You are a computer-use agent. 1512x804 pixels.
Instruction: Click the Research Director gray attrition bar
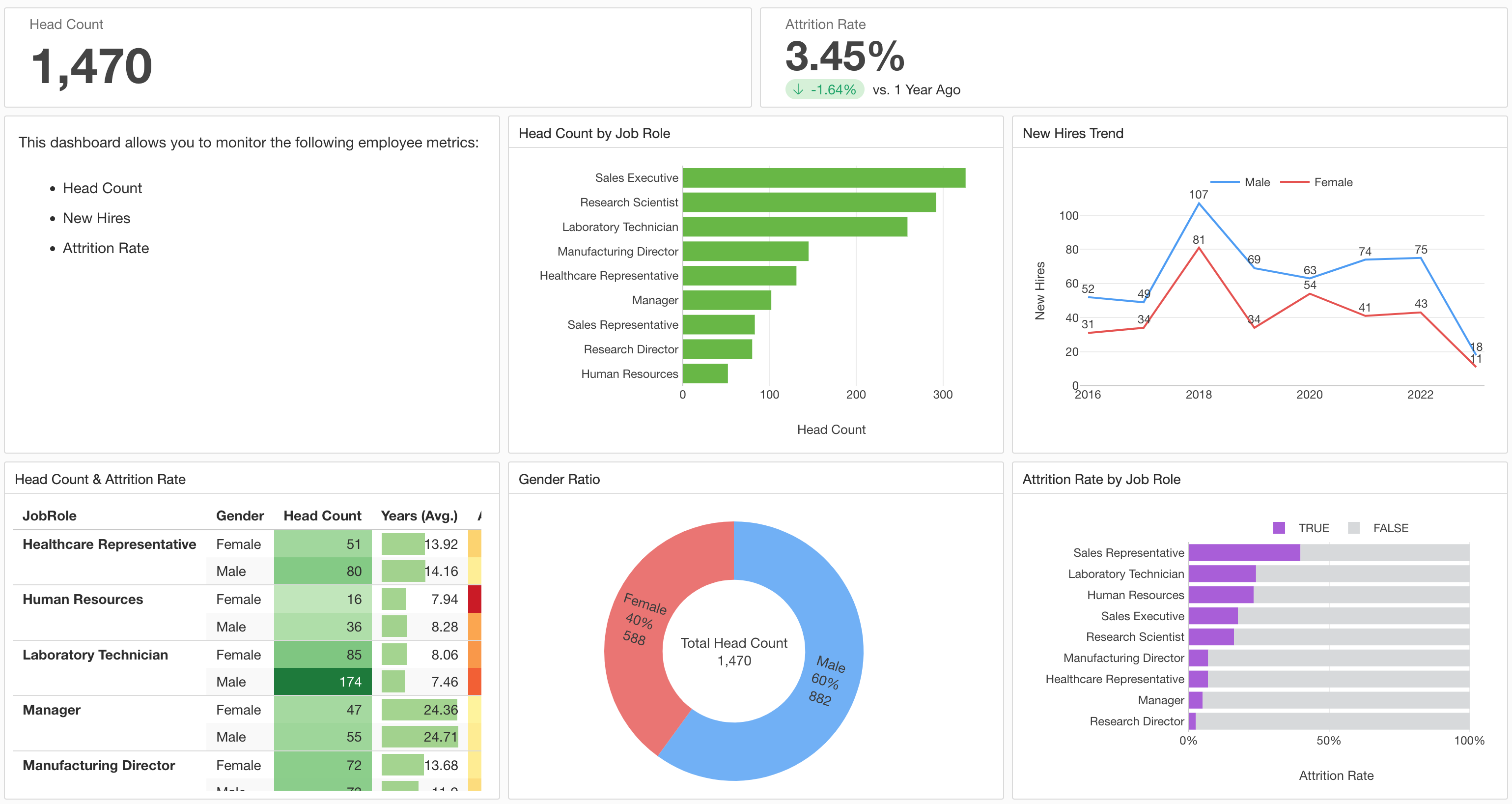1332,721
